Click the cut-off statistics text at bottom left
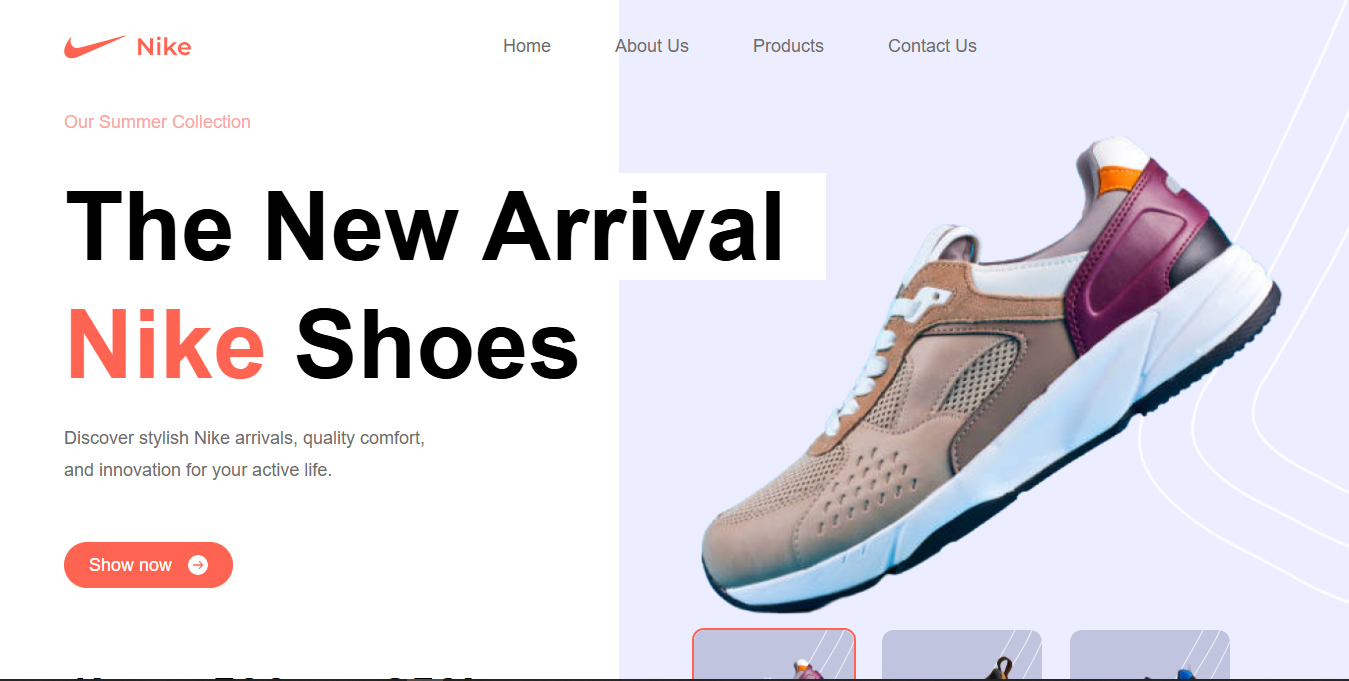Viewport: 1349px width, 681px height. (270, 677)
